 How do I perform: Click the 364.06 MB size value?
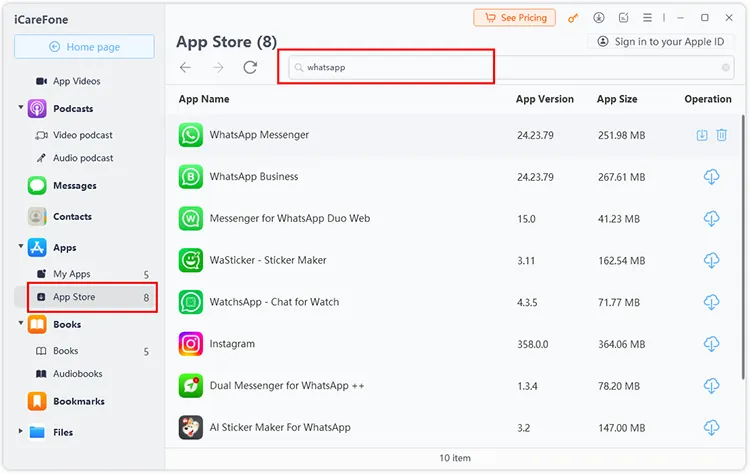(x=621, y=344)
